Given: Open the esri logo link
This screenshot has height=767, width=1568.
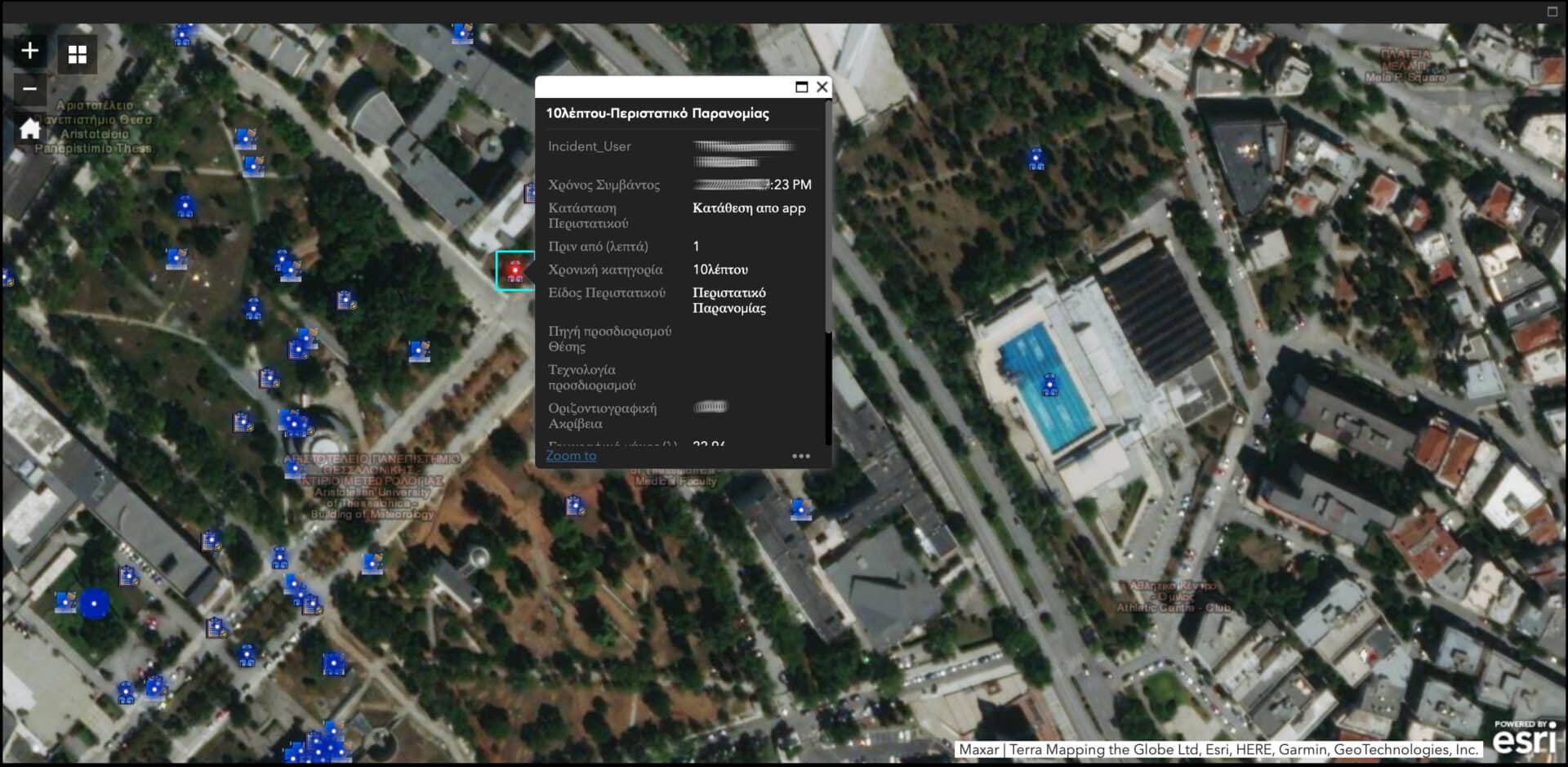Looking at the screenshot, I should [x=1524, y=738].
